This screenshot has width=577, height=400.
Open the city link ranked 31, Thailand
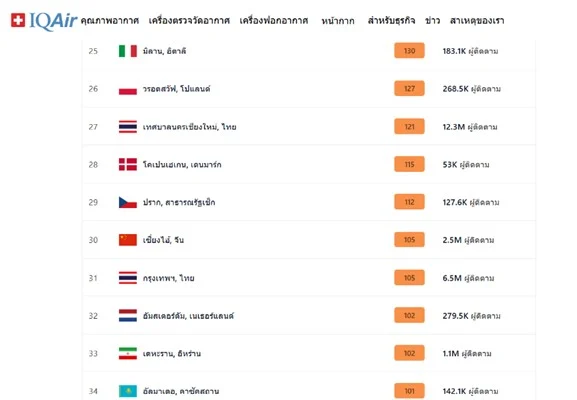tap(169, 278)
